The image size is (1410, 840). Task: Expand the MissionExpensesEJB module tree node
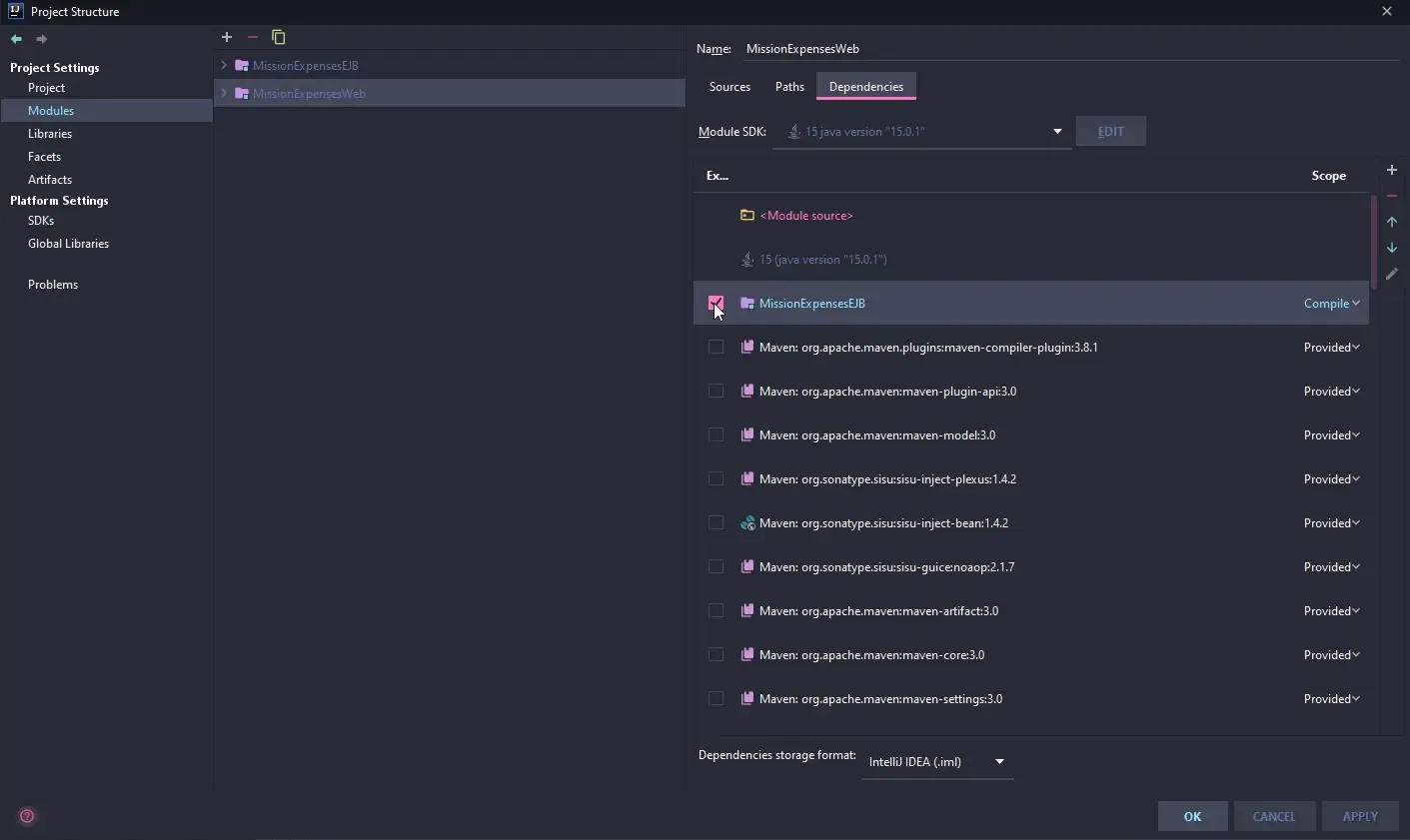tap(224, 65)
